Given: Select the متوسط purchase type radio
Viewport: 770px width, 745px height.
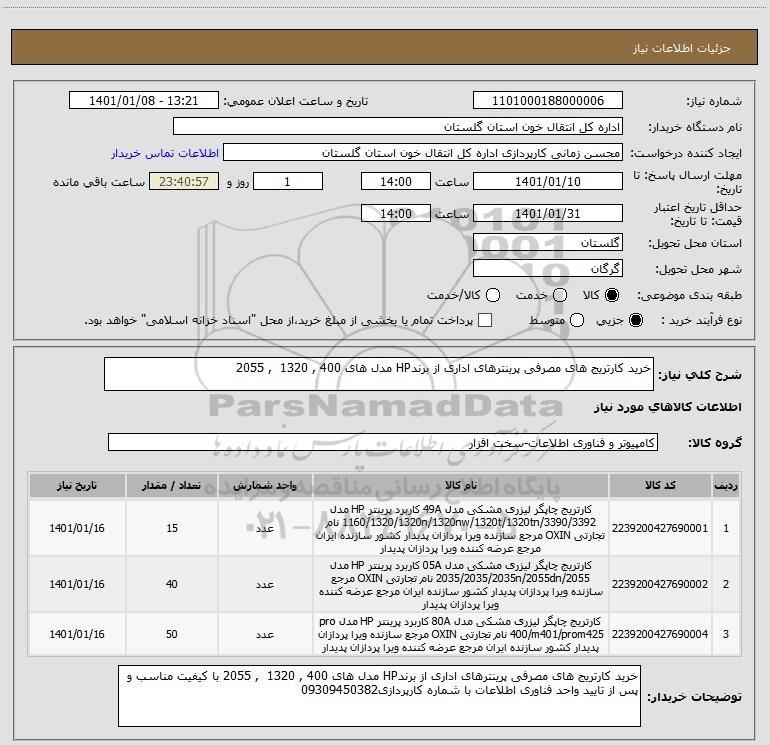Looking at the screenshot, I should click(577, 320).
